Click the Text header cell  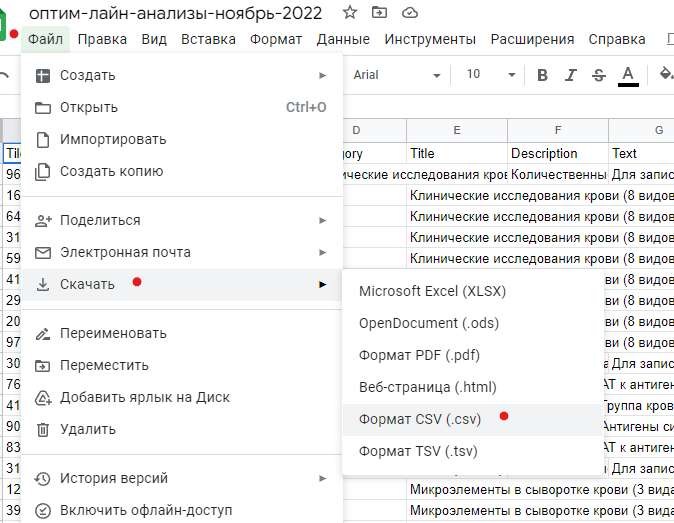click(x=641, y=153)
